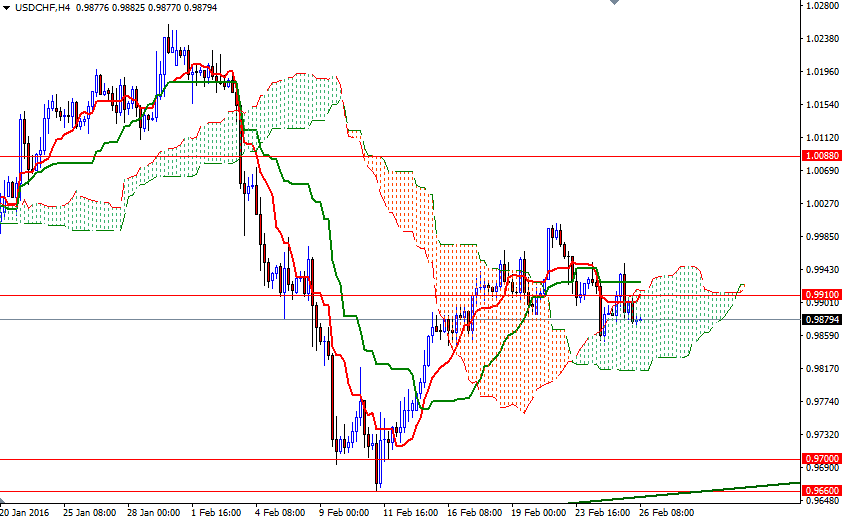Click the 1.00690 price scale value

click(x=822, y=171)
